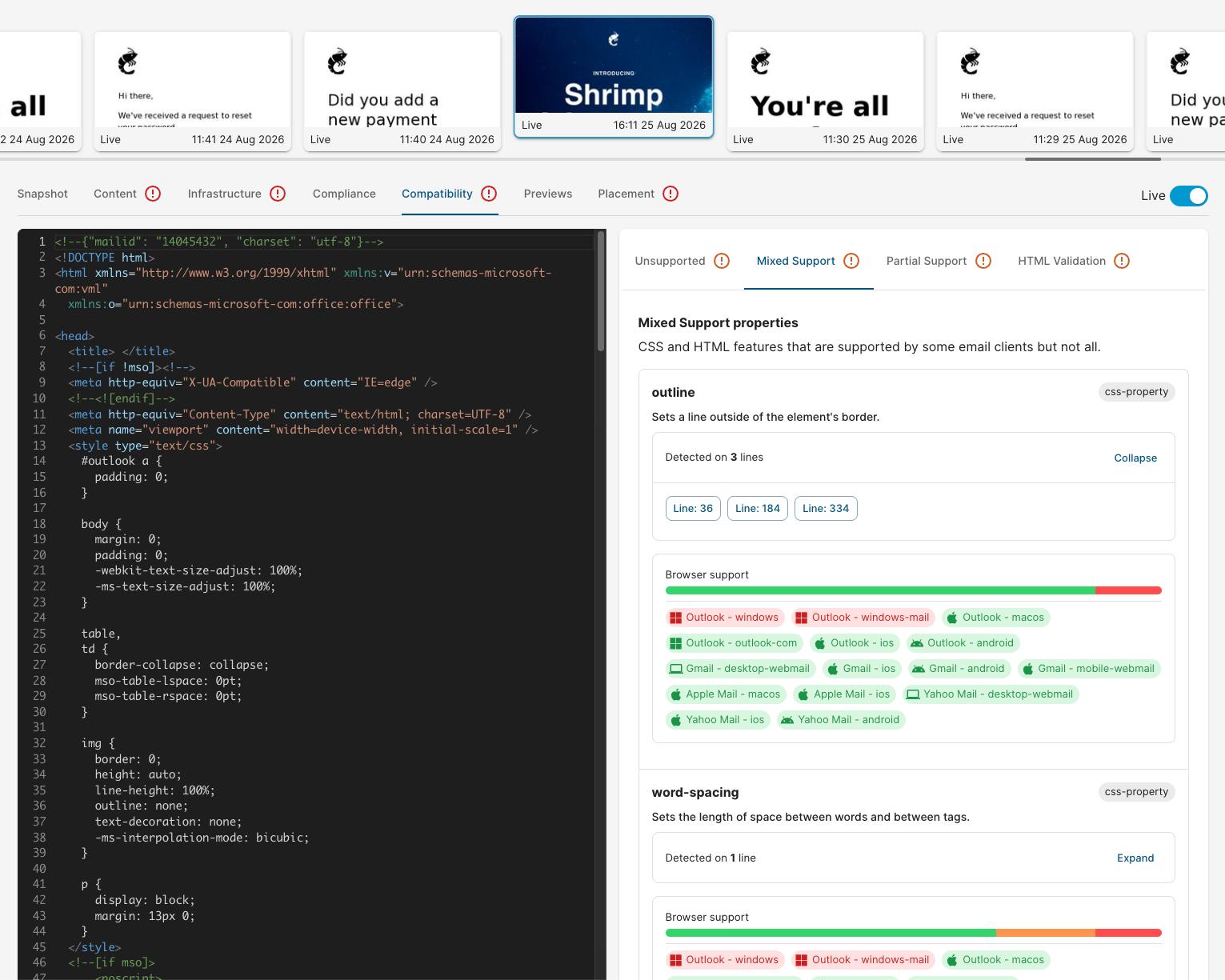This screenshot has height=980, width=1225.
Task: Click the outline Browser support bar
Action: click(913, 590)
